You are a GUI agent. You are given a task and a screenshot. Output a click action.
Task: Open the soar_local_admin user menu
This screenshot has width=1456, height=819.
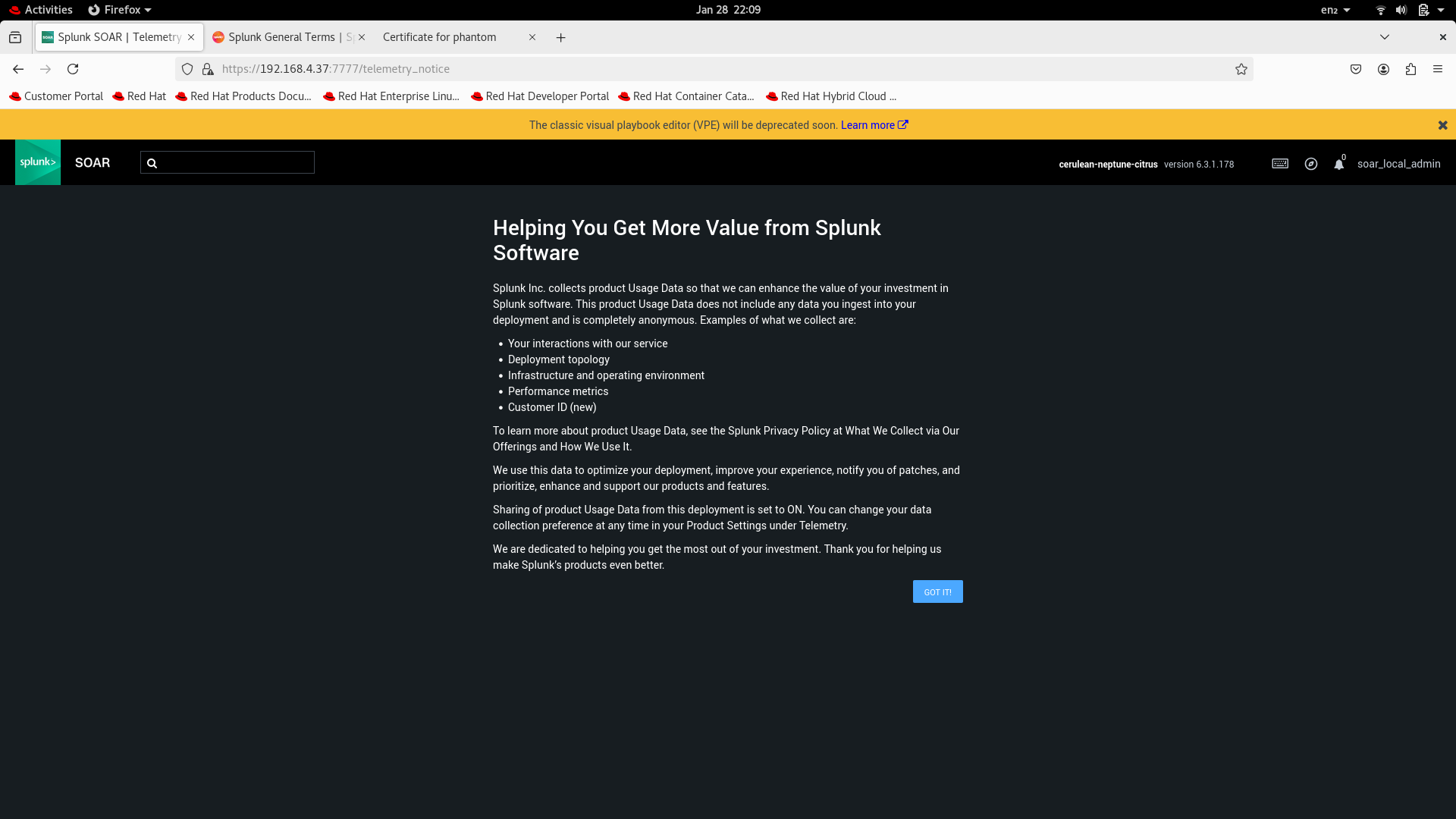click(1398, 164)
